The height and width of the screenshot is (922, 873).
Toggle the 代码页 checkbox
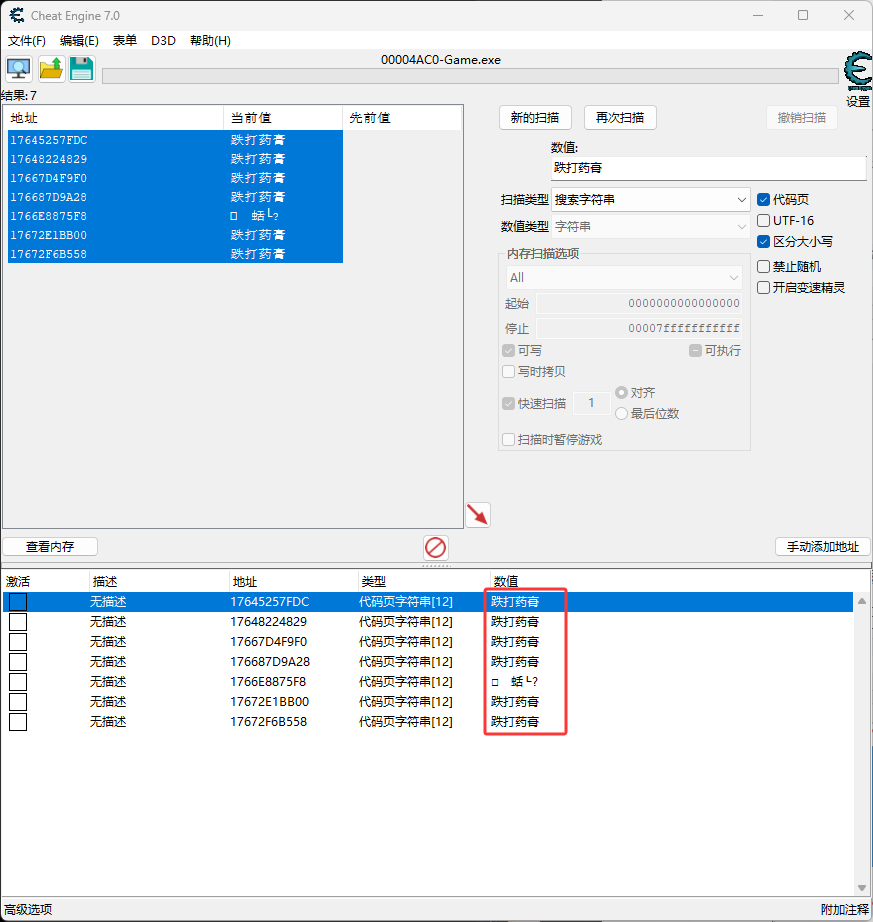tap(764, 199)
